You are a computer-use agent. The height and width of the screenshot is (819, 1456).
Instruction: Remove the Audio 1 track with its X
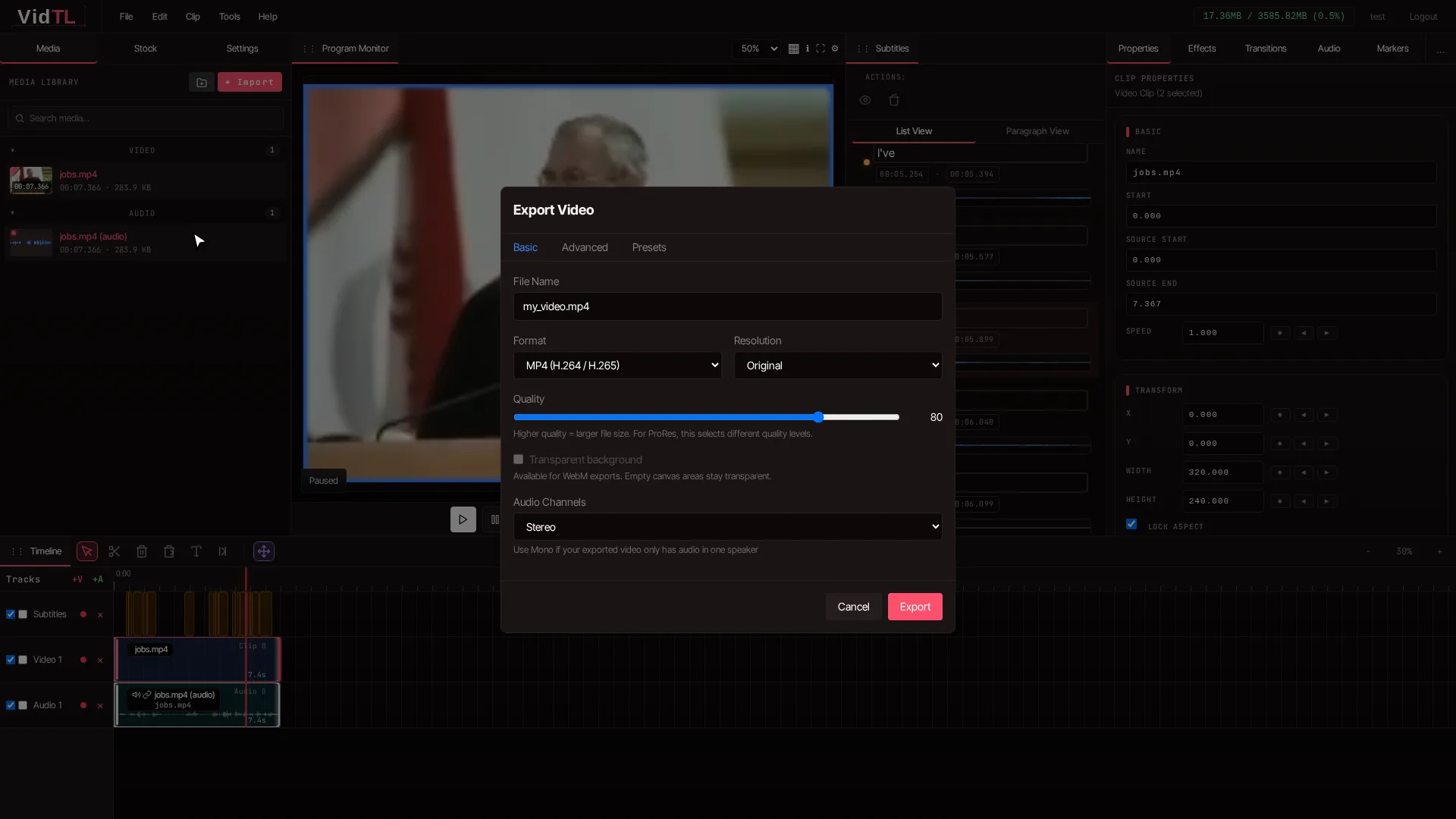[x=100, y=706]
